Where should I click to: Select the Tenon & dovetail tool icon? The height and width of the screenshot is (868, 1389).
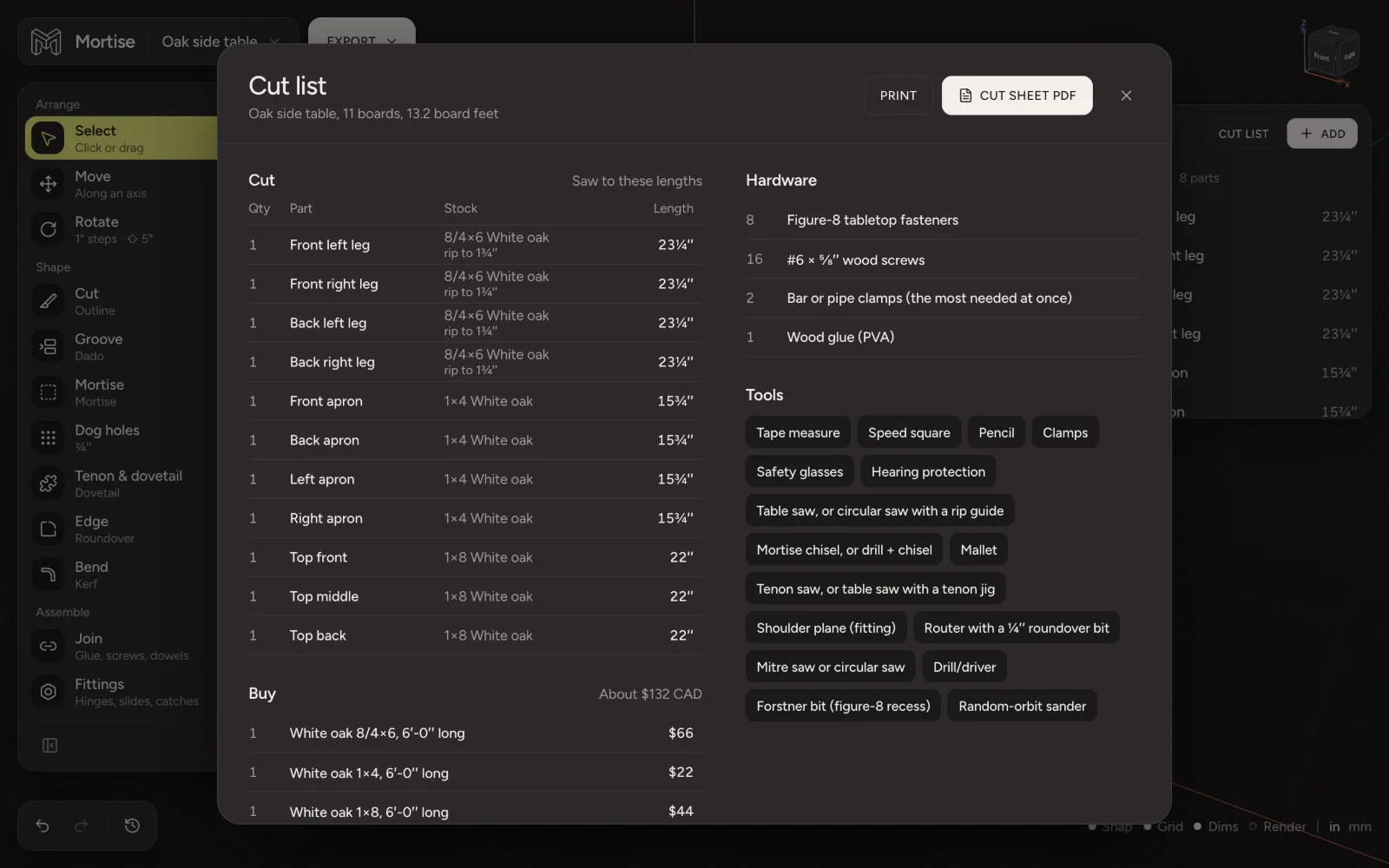48,483
